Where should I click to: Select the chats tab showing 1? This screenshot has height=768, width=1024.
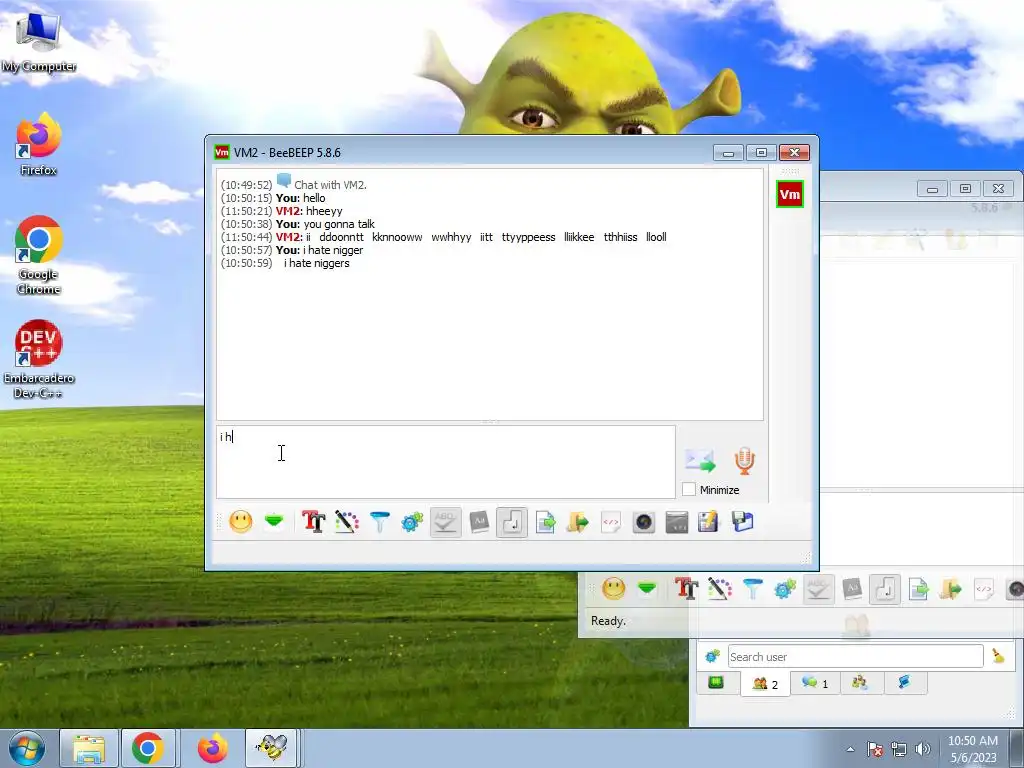pos(815,683)
